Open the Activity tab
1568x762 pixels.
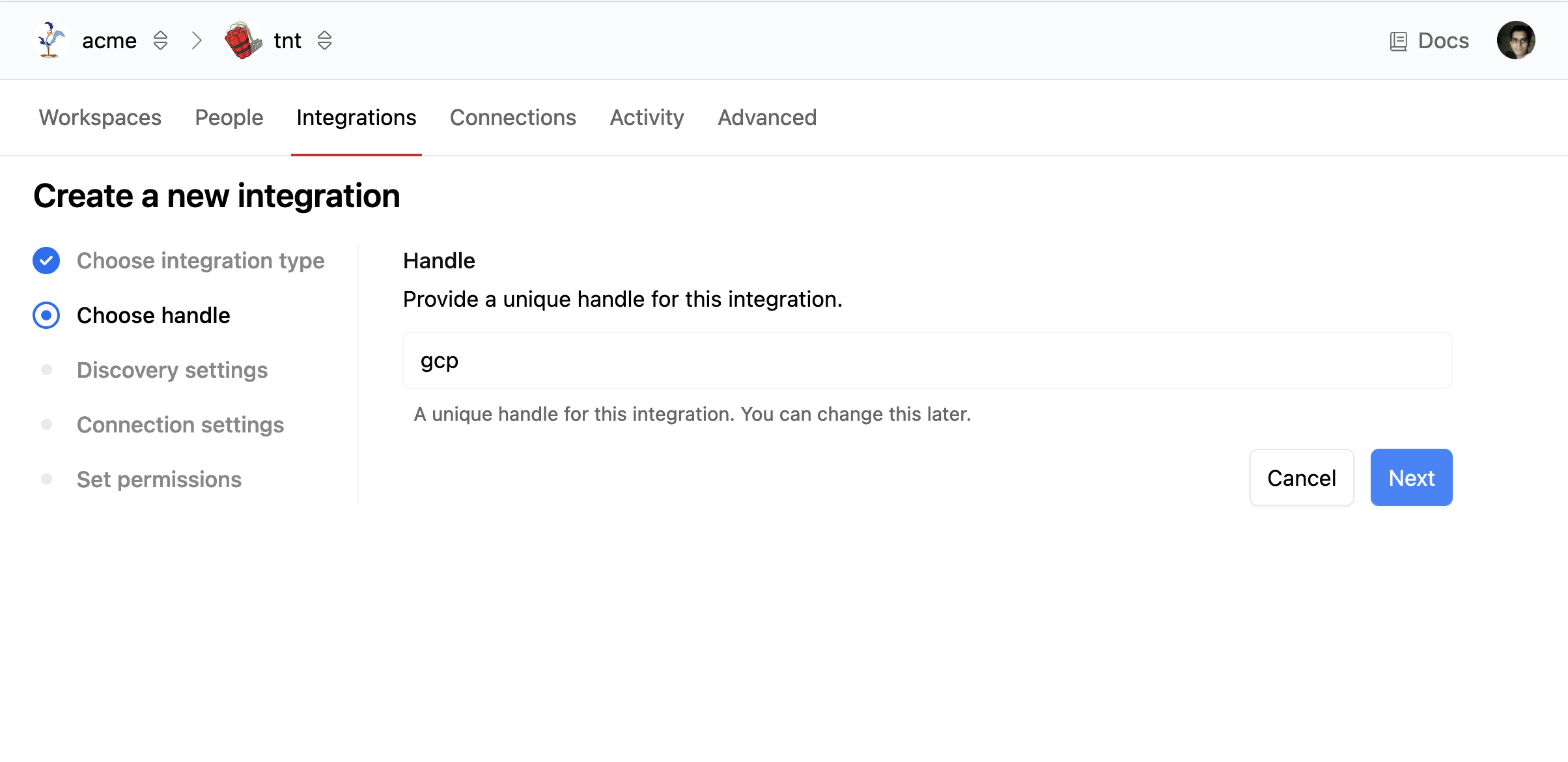pos(647,117)
